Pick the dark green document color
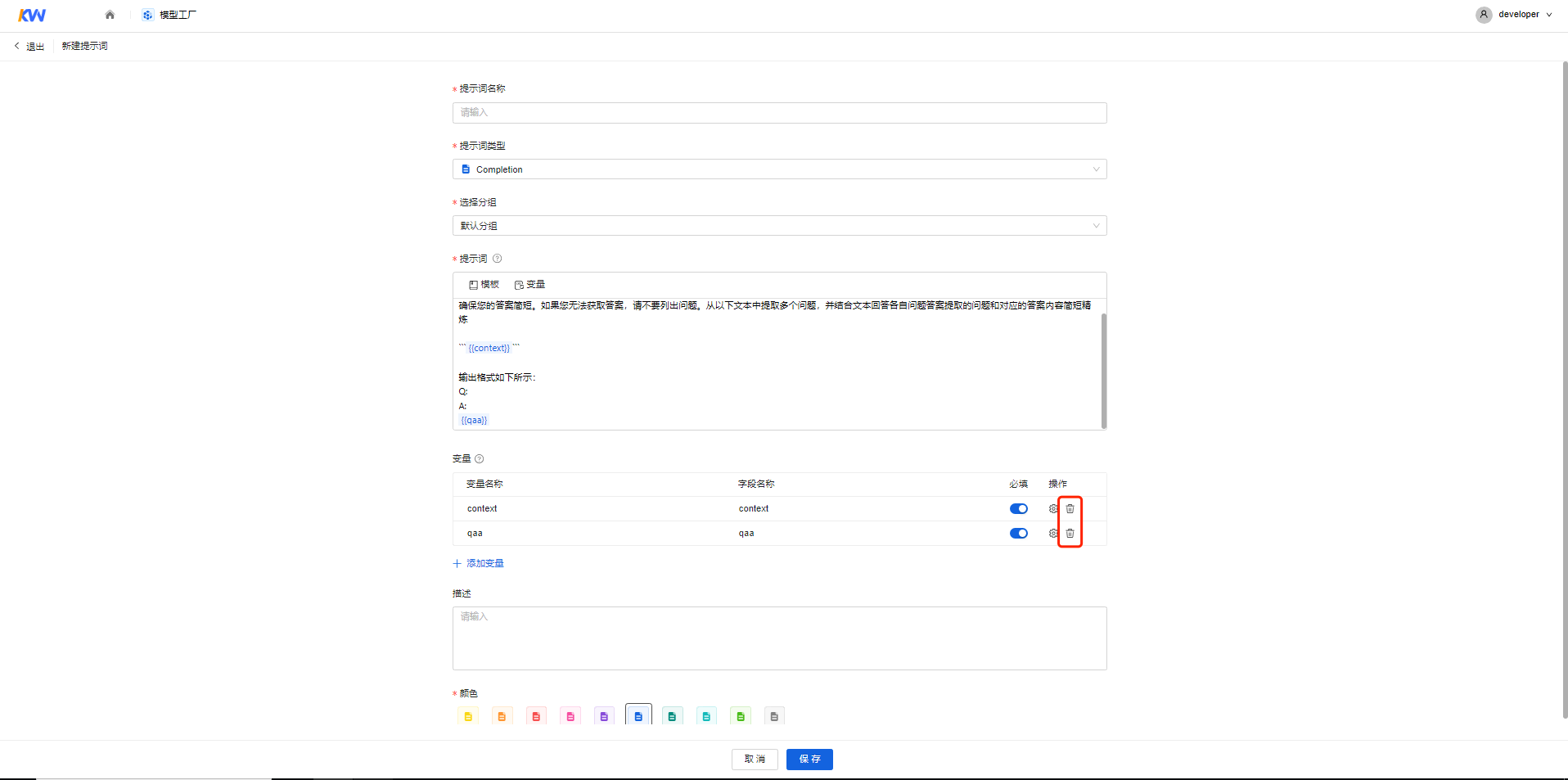Image resolution: width=1568 pixels, height=780 pixels. click(672, 716)
